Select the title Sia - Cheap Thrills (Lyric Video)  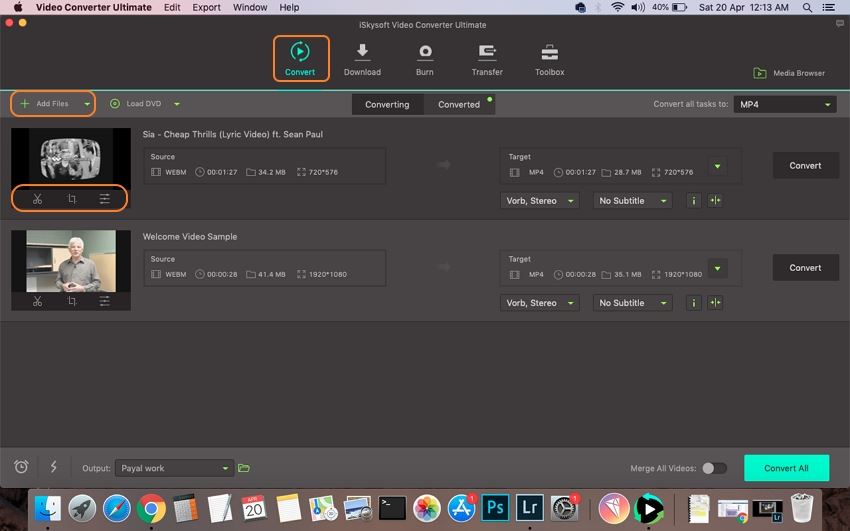point(233,134)
